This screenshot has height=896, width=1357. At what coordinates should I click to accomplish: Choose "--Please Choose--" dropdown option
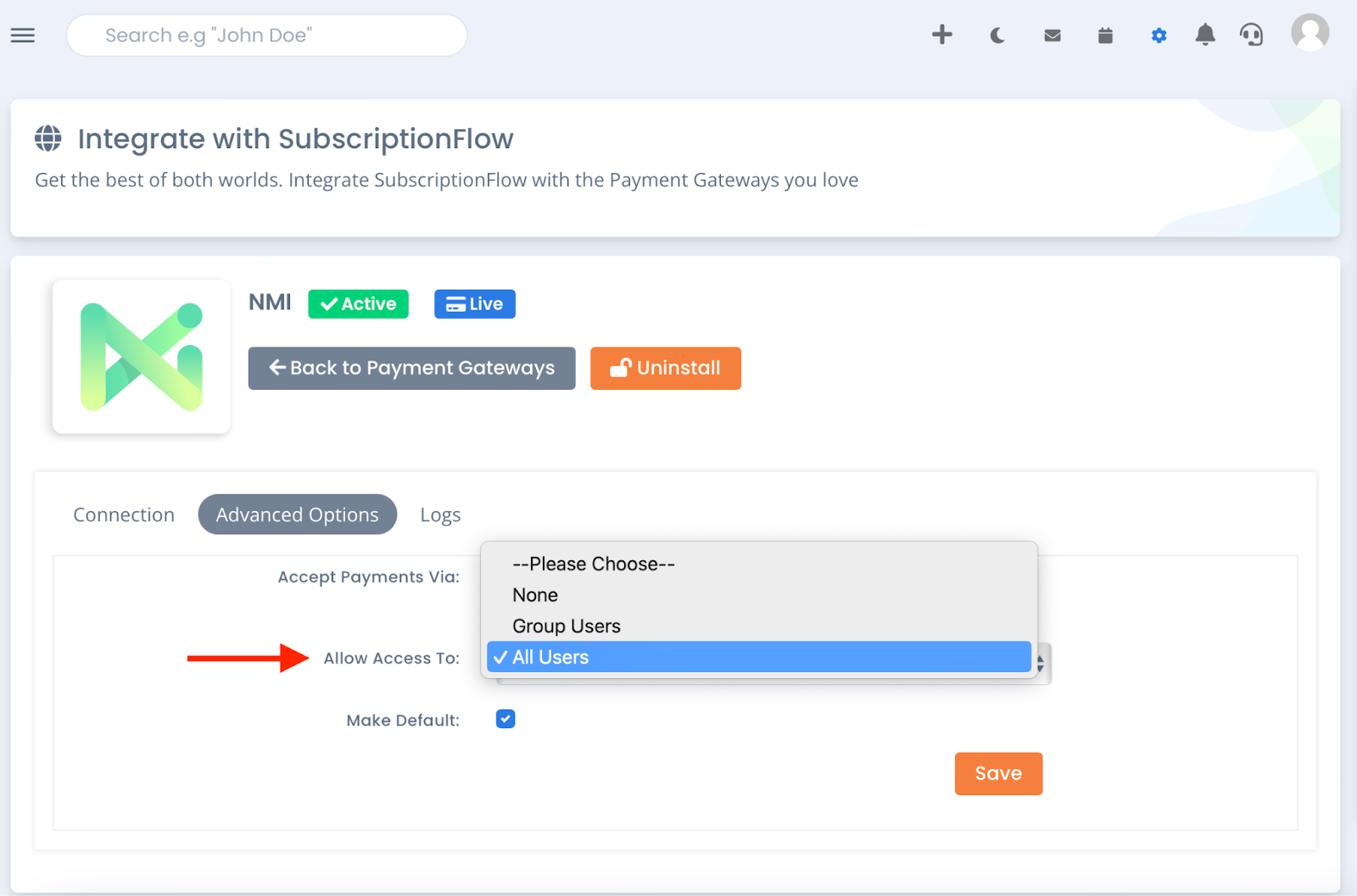759,564
